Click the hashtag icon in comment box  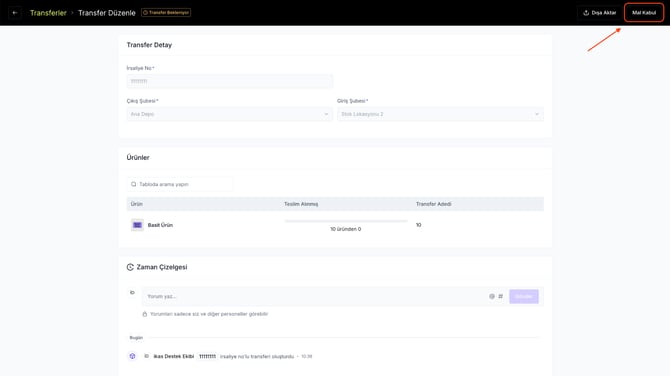500,296
